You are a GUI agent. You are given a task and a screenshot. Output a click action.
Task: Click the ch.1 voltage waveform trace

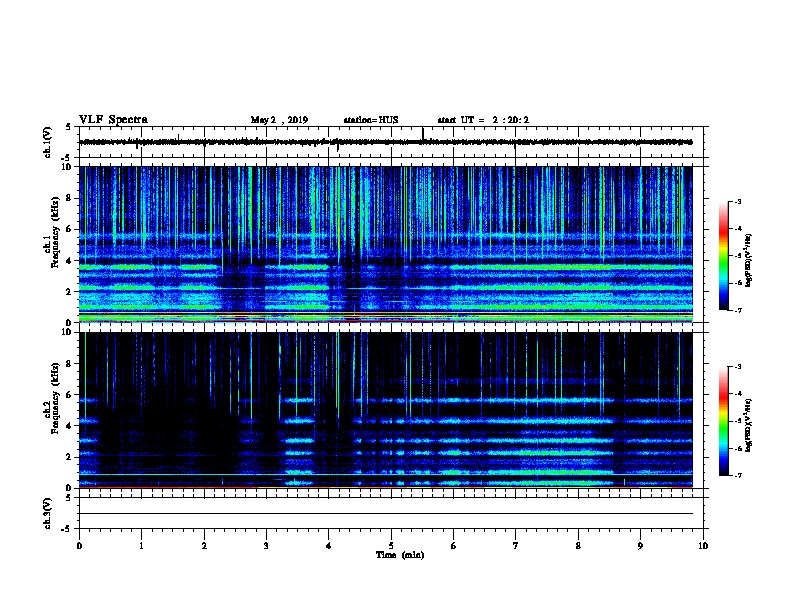[x=386, y=142]
